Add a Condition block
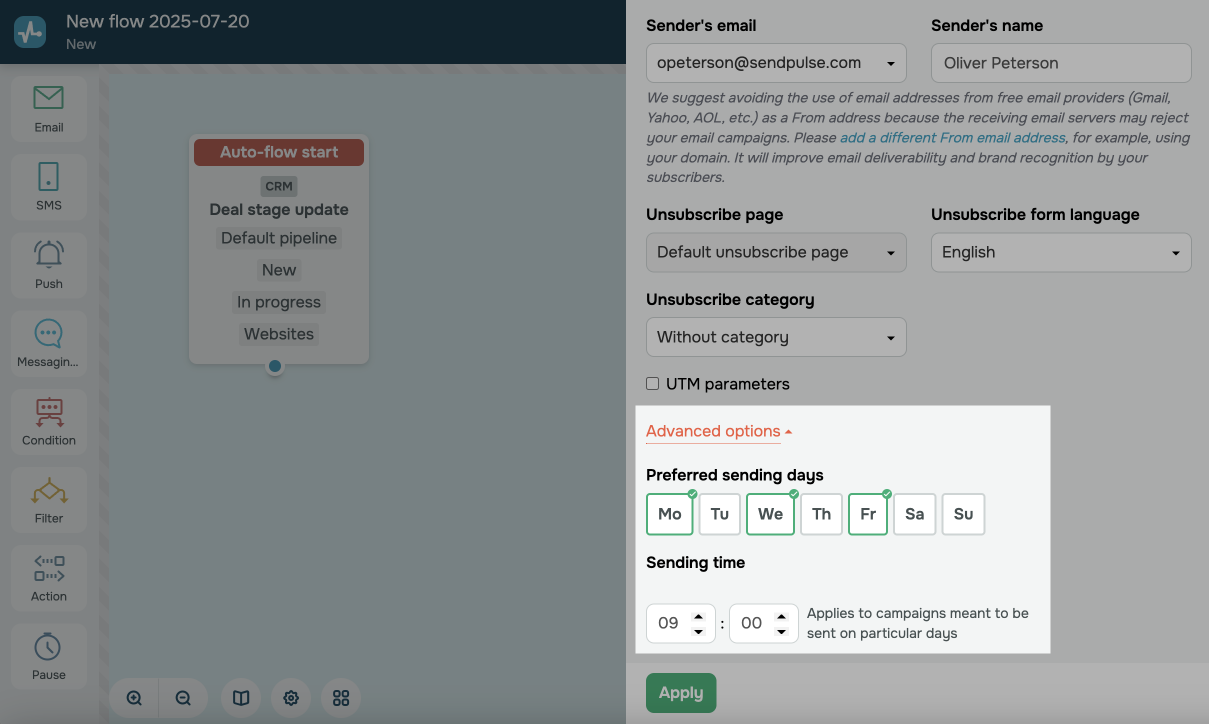This screenshot has width=1209, height=724. (48, 421)
